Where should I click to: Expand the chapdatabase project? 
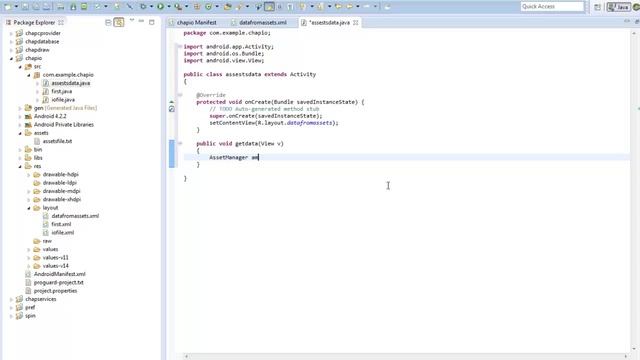tap(11, 42)
